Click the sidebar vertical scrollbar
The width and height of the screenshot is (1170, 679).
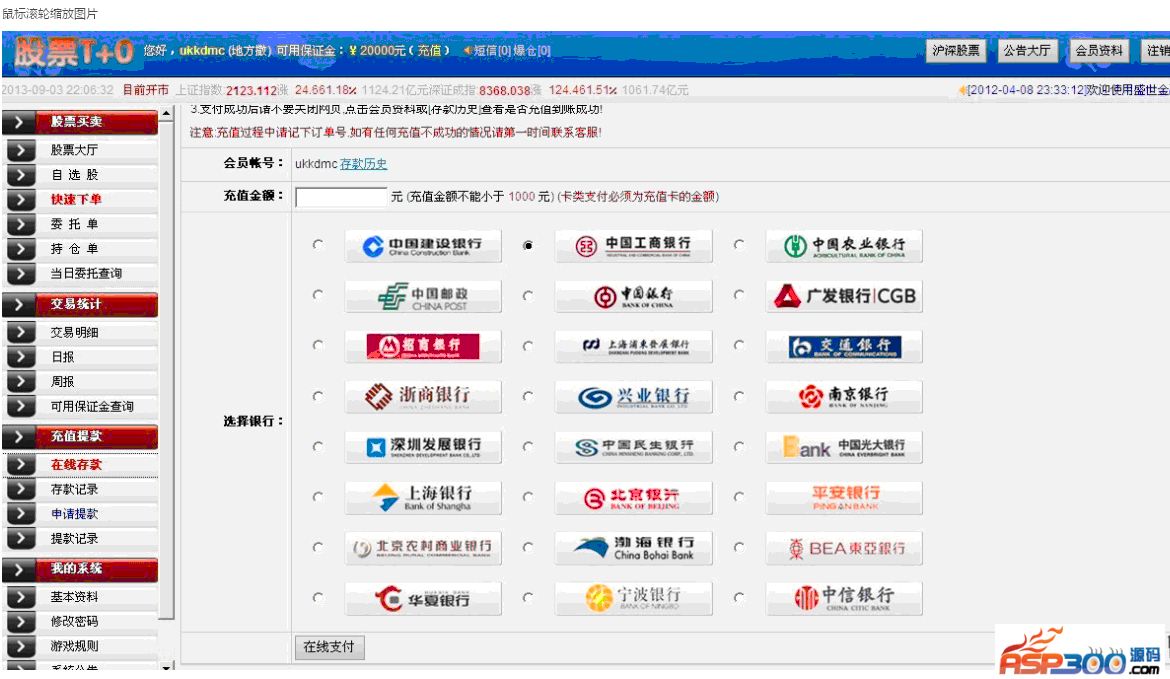coord(167,369)
